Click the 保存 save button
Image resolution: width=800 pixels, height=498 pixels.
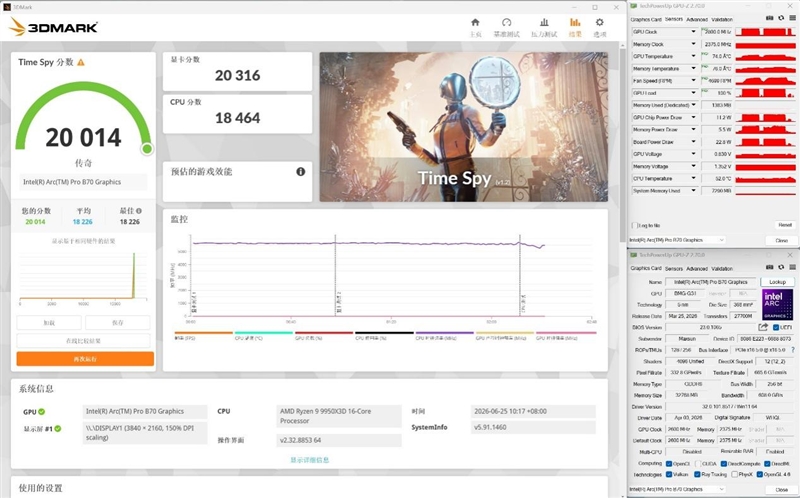(x=118, y=322)
